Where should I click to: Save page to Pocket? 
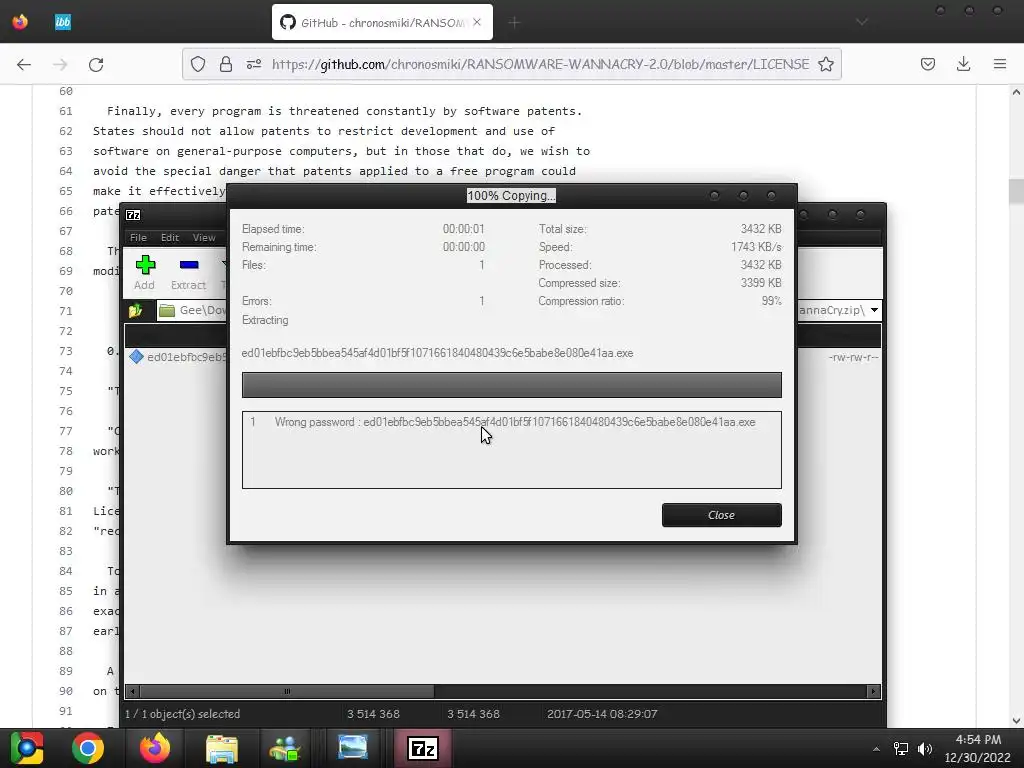(x=927, y=64)
